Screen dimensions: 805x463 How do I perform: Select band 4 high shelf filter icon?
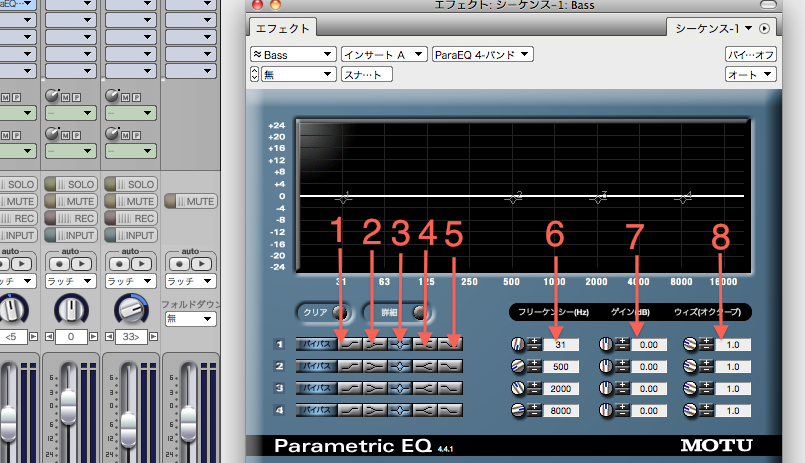coord(425,411)
